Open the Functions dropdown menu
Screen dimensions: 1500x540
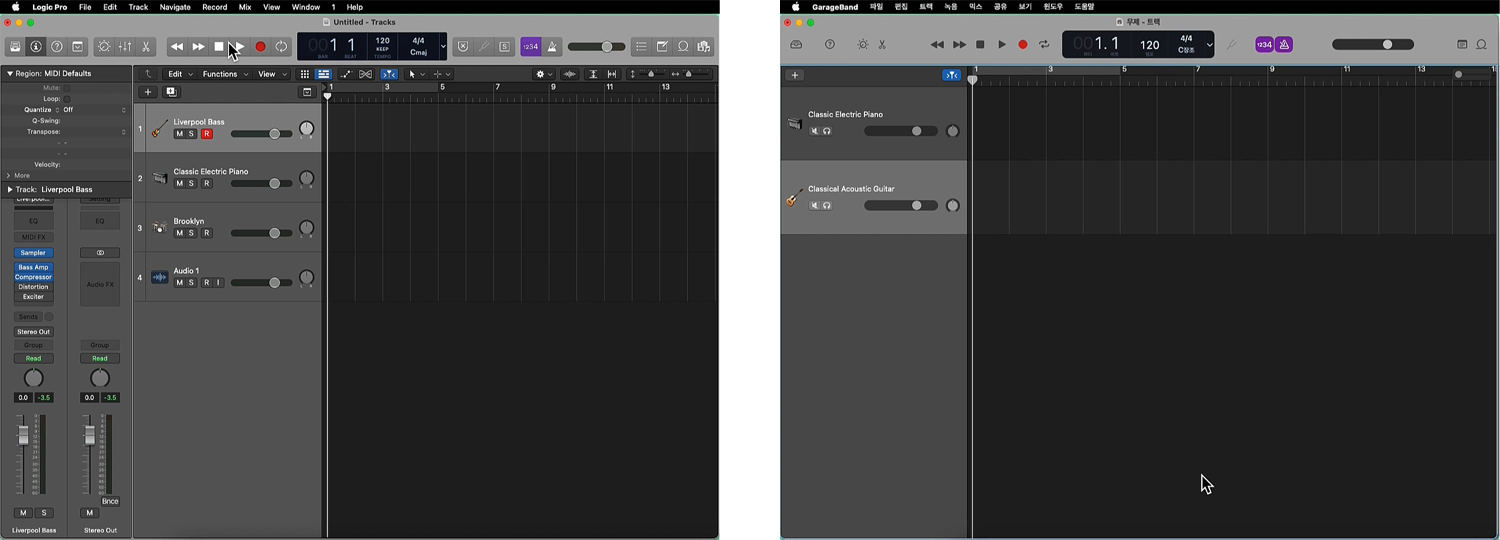point(225,74)
